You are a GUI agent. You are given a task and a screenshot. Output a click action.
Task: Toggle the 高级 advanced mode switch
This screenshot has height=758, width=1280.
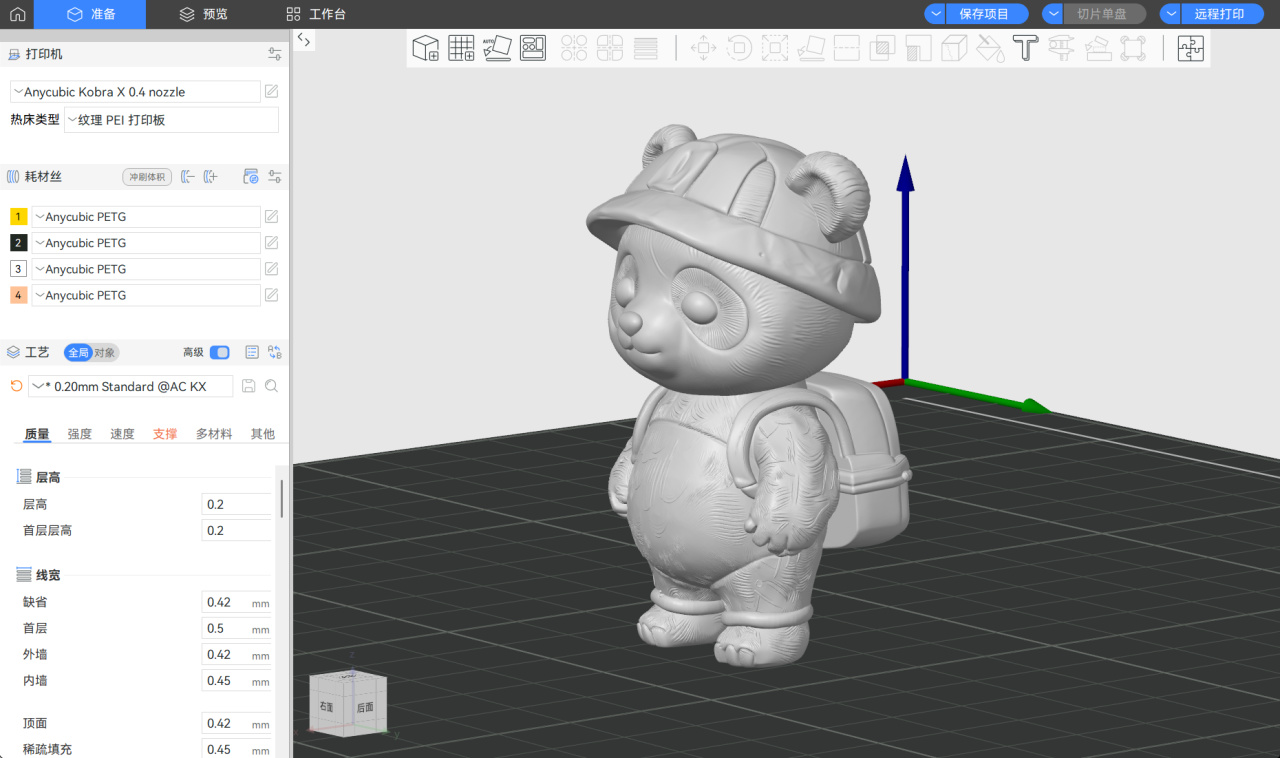pyautogui.click(x=219, y=352)
